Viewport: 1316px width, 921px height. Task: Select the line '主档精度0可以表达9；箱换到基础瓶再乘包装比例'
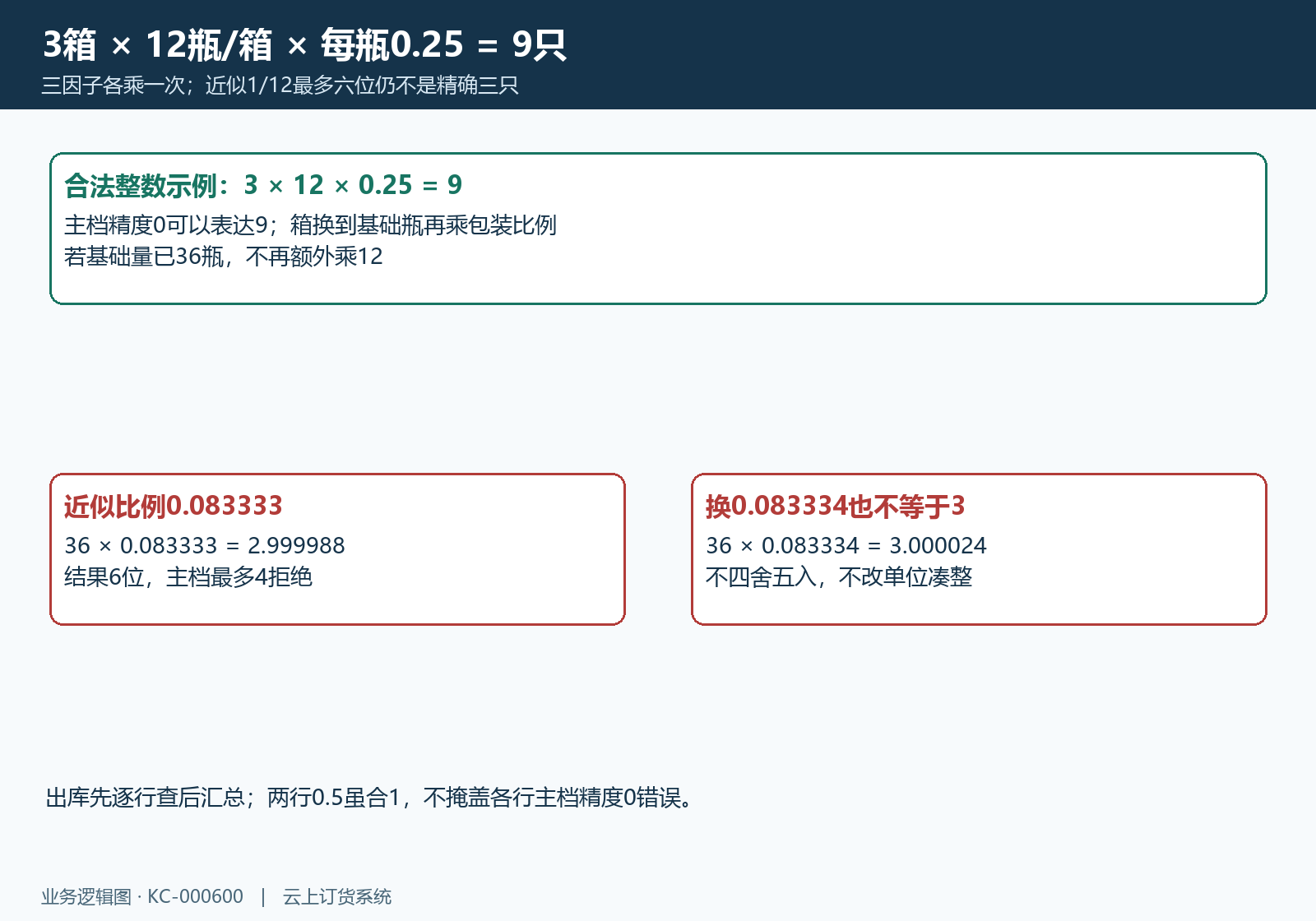[310, 224]
